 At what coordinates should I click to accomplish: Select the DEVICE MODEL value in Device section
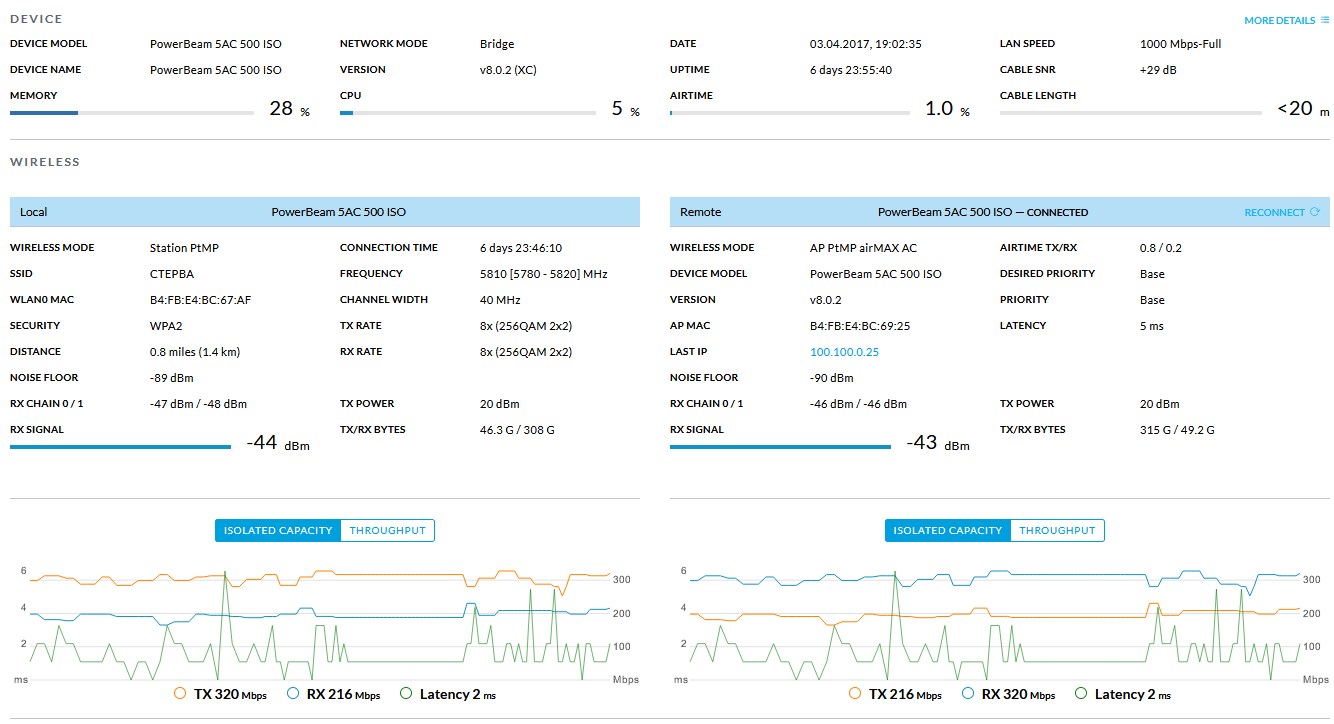[216, 44]
